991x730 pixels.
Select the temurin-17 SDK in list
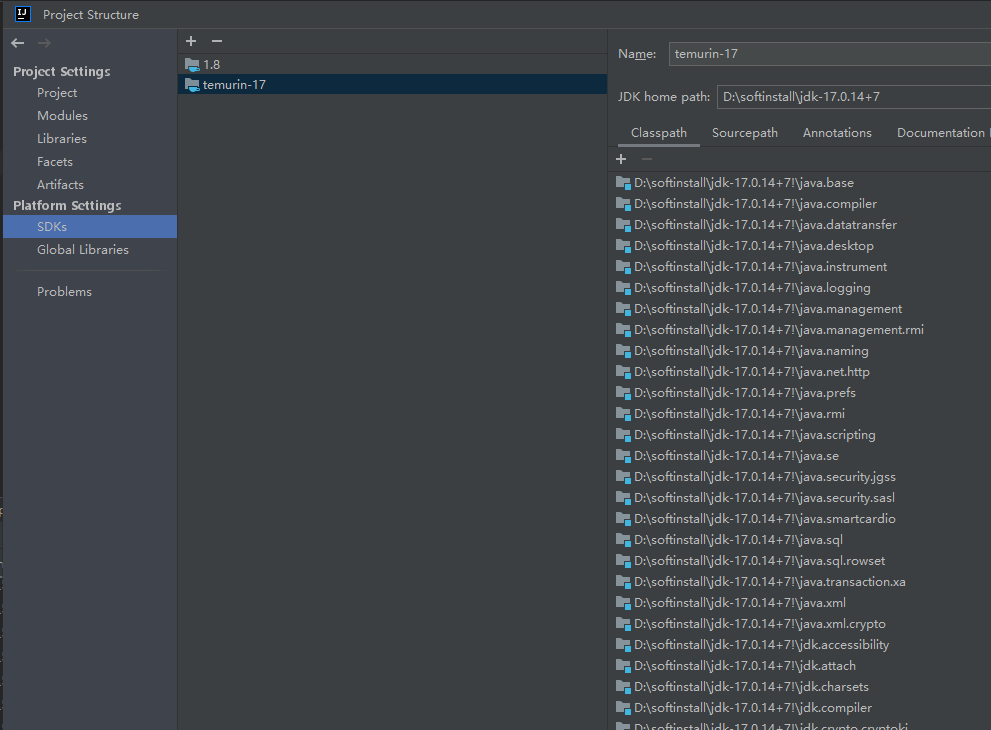coord(392,85)
